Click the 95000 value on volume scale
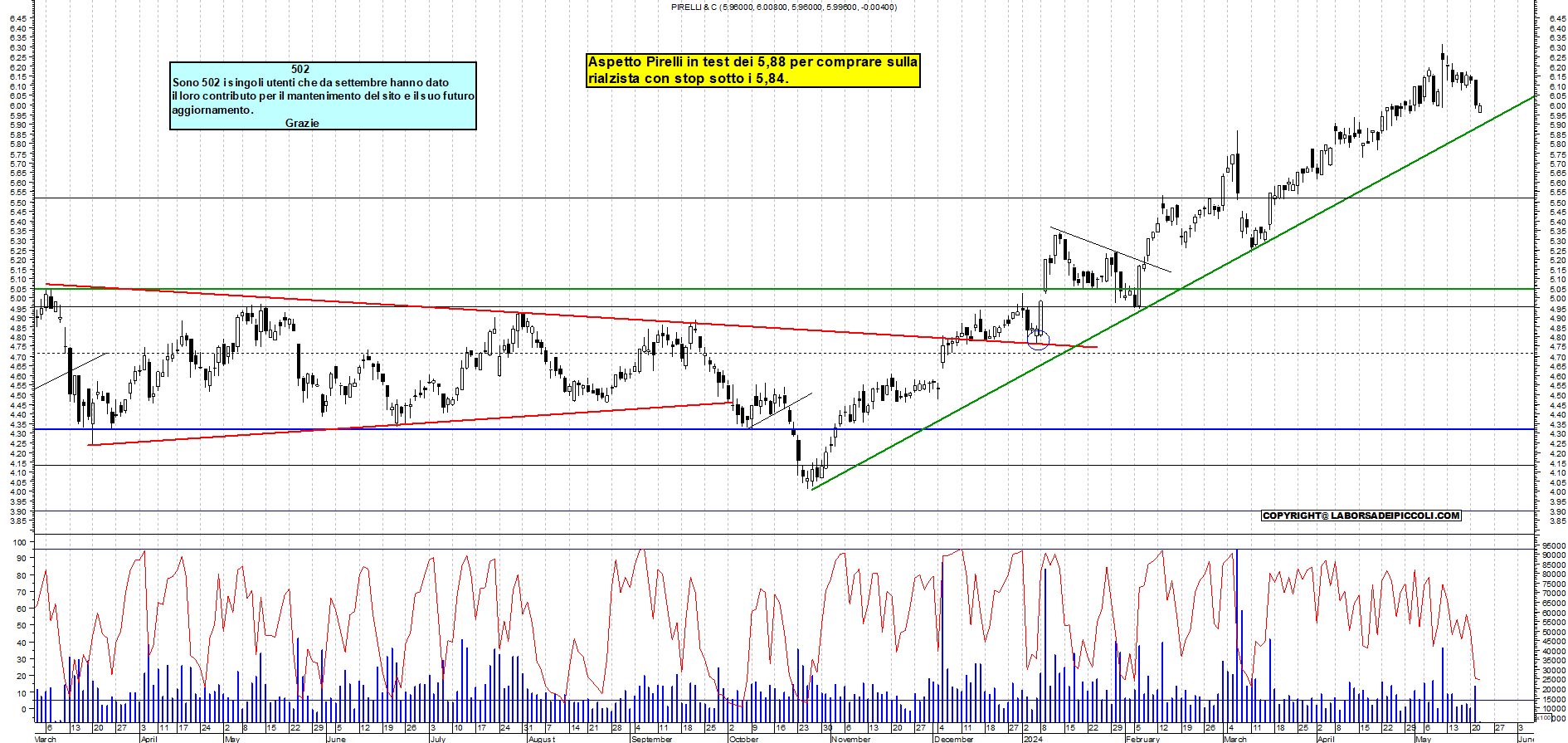Viewport: 1568px width, 743px height. pos(1554,546)
